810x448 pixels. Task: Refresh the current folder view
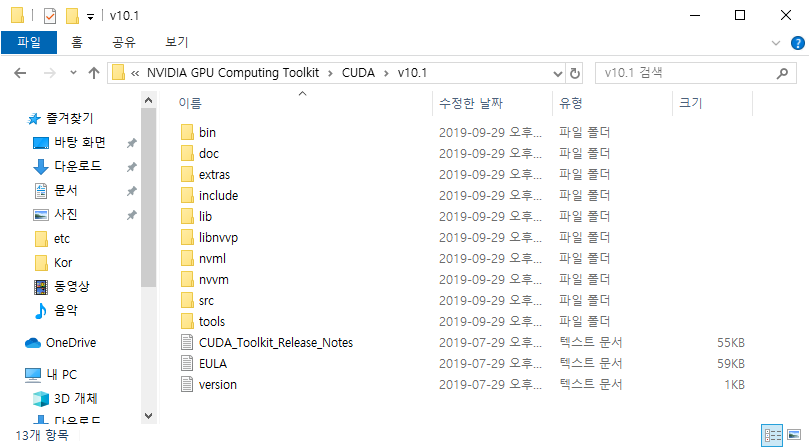tap(574, 73)
